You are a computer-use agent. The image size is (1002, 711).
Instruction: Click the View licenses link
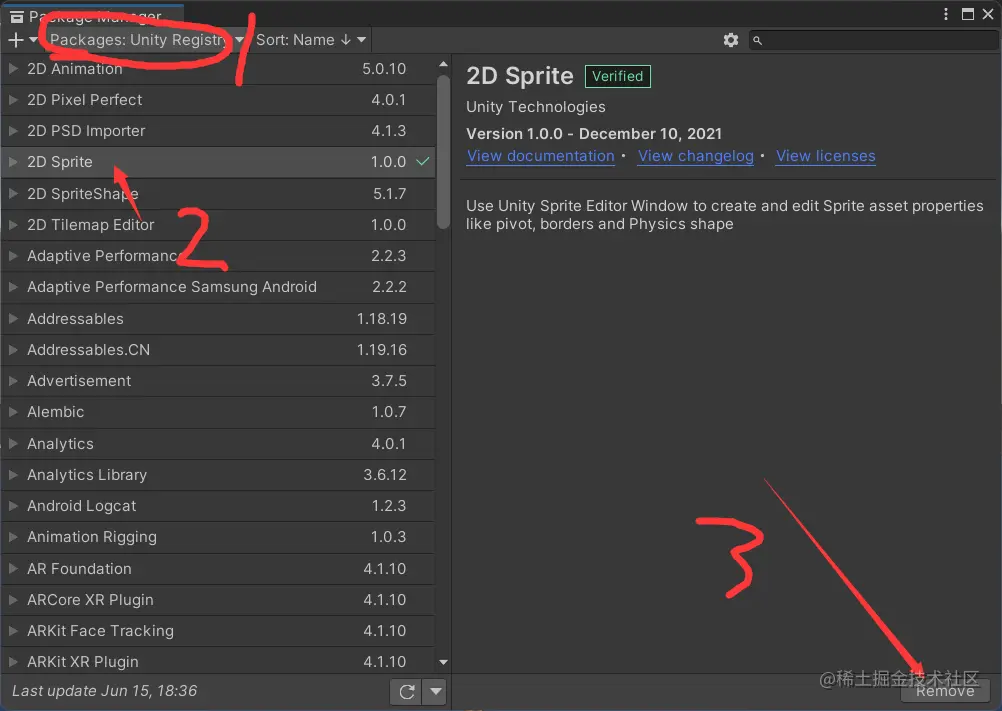[x=826, y=157]
